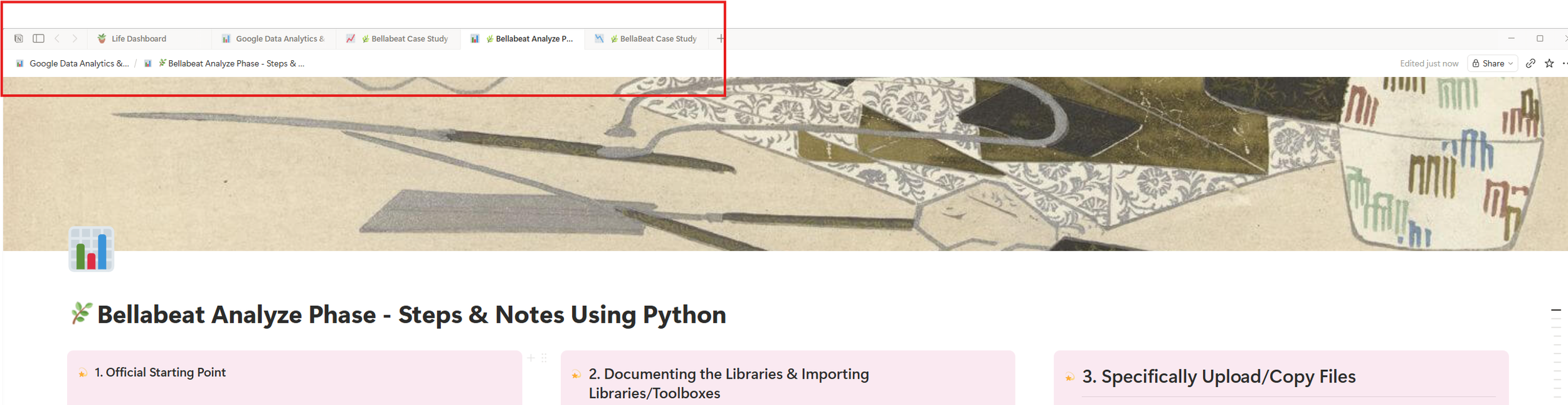This screenshot has height=405, width=1568.
Task: Open the Share dropdown menu
Action: (x=1492, y=63)
